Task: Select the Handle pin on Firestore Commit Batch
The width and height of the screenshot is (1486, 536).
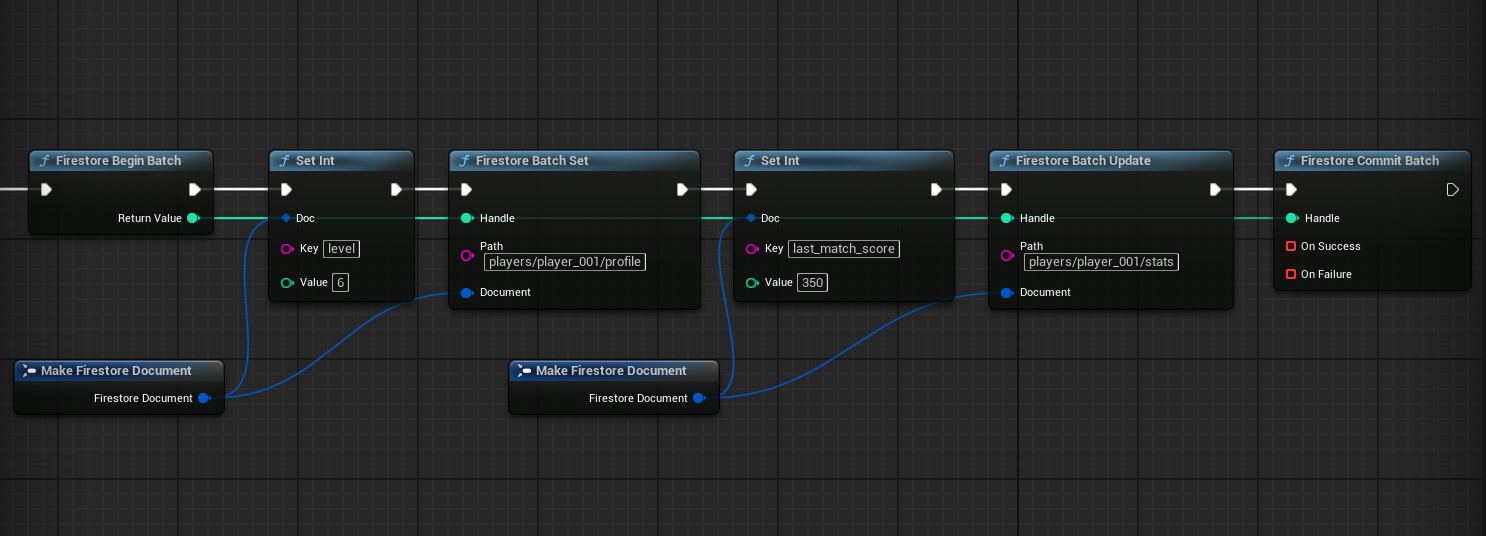Action: click(1291, 218)
